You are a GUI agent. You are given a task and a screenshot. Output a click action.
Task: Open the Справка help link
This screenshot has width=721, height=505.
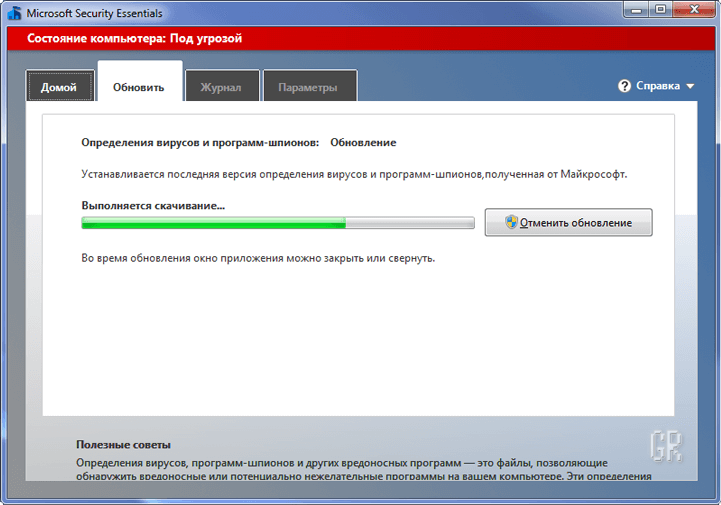658,86
